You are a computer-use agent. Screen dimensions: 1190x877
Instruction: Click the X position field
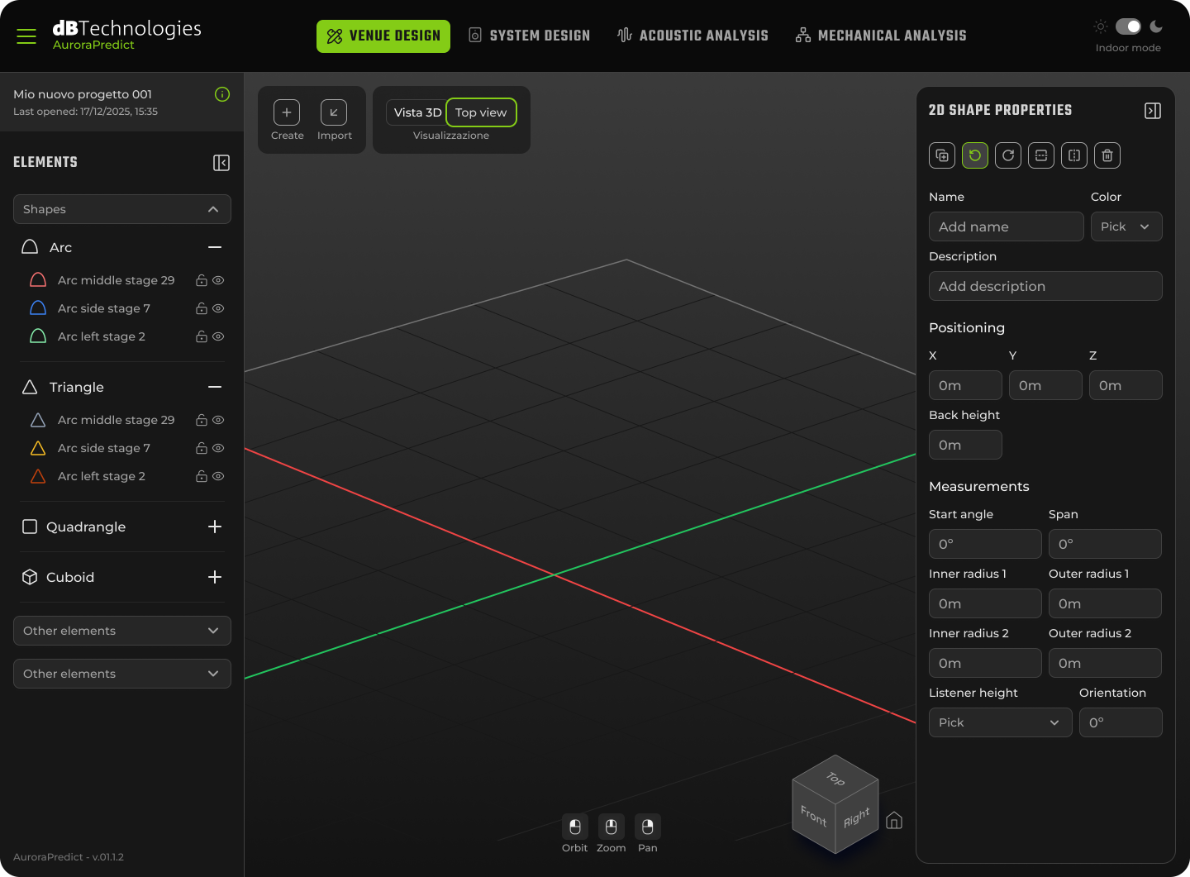(965, 385)
